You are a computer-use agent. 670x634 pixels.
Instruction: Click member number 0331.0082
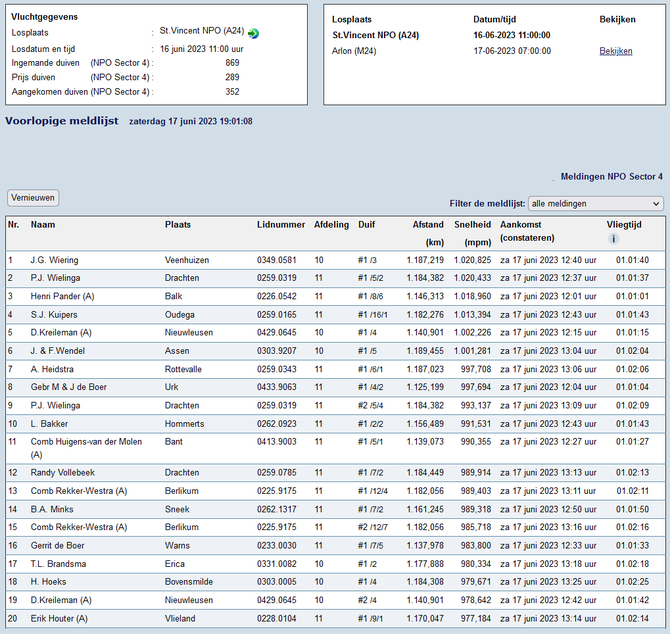coord(276,564)
